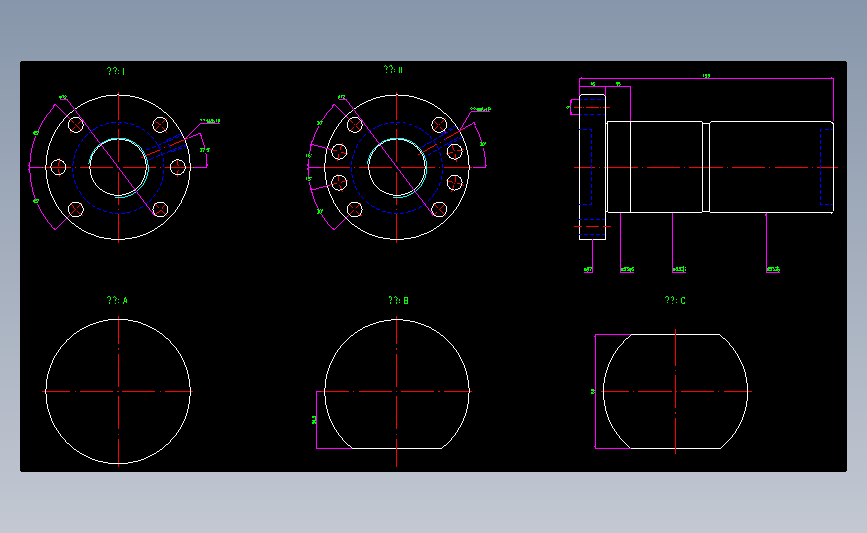Select the "??: C" view title

coord(675,300)
